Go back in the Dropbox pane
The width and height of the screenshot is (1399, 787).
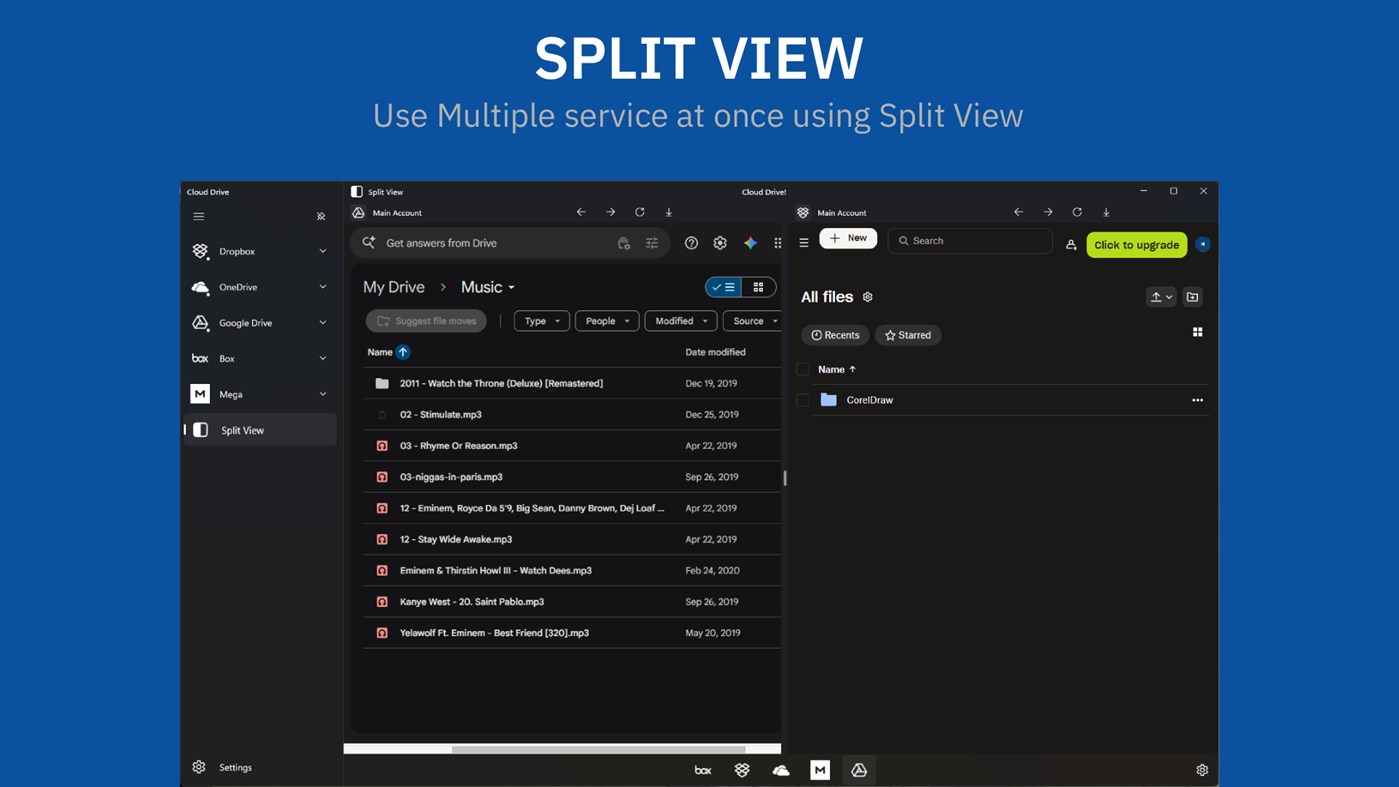point(1018,212)
